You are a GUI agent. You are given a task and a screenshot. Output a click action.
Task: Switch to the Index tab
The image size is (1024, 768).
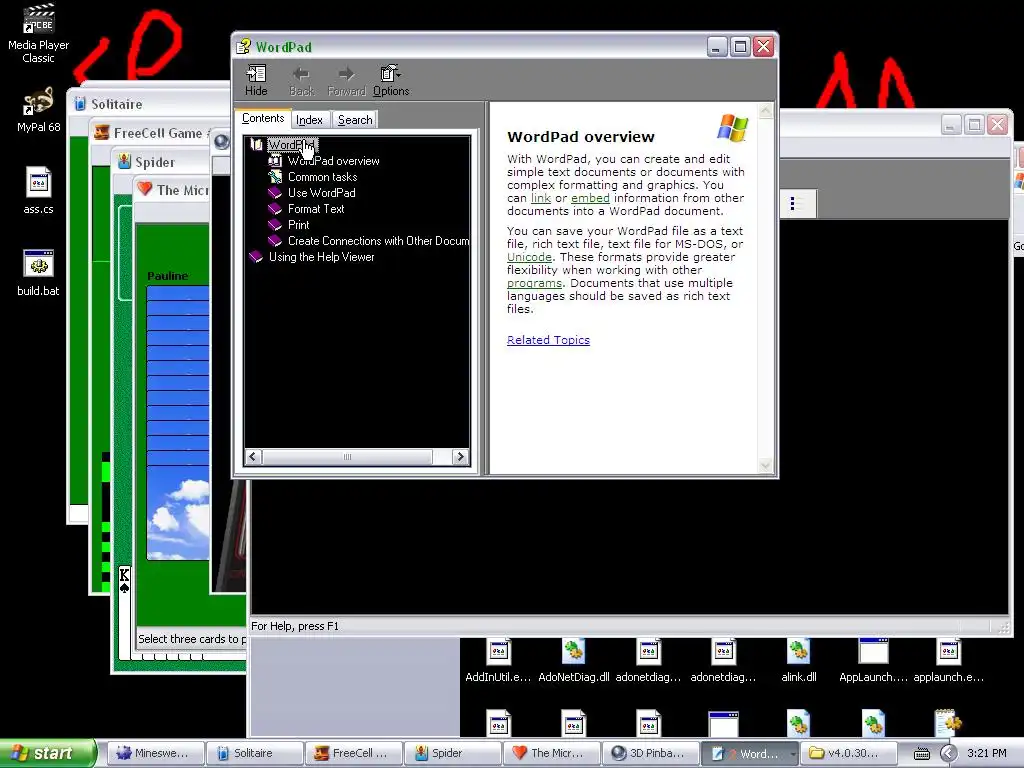[309, 120]
